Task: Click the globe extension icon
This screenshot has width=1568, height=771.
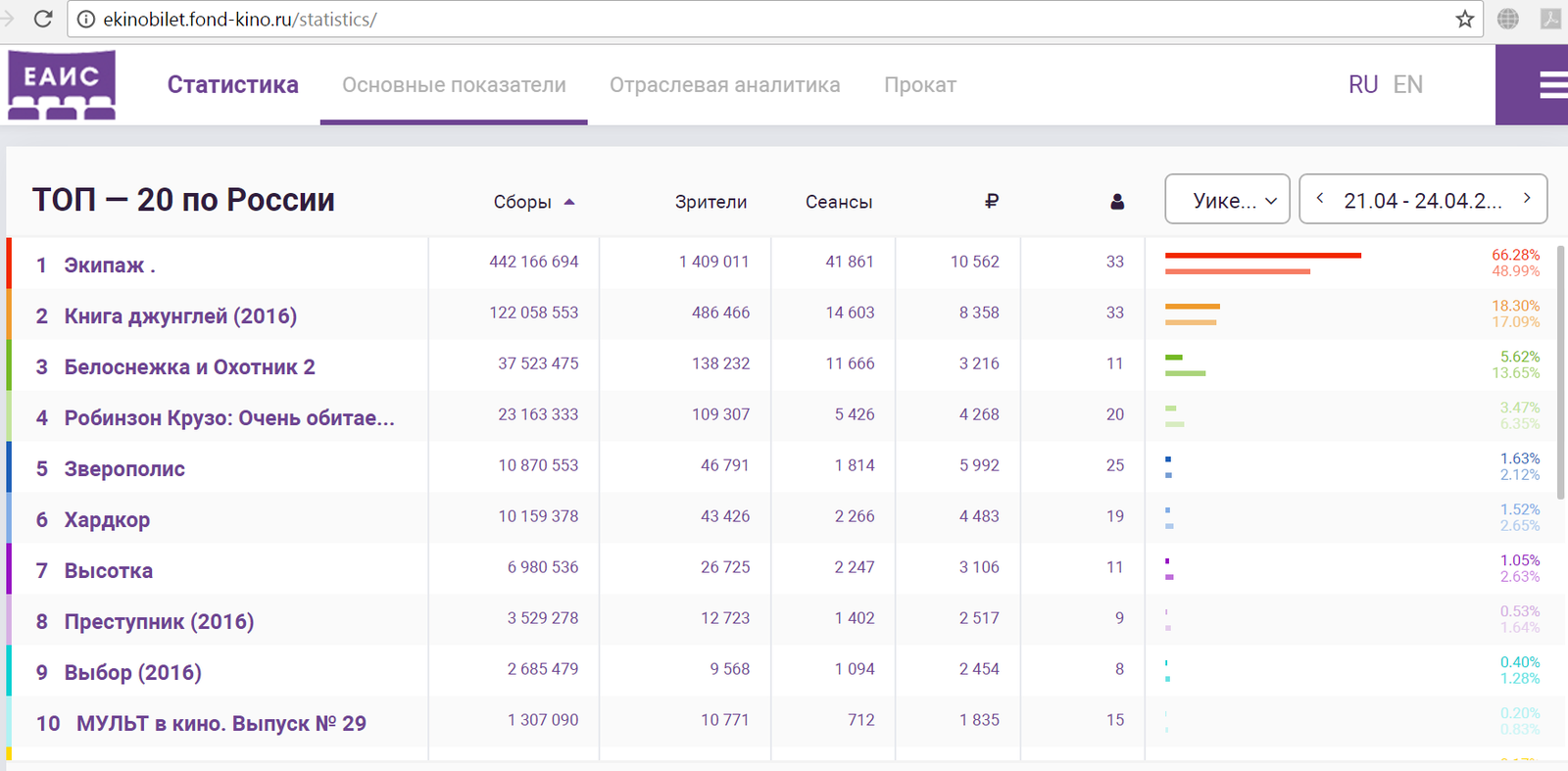Action: 1508,19
